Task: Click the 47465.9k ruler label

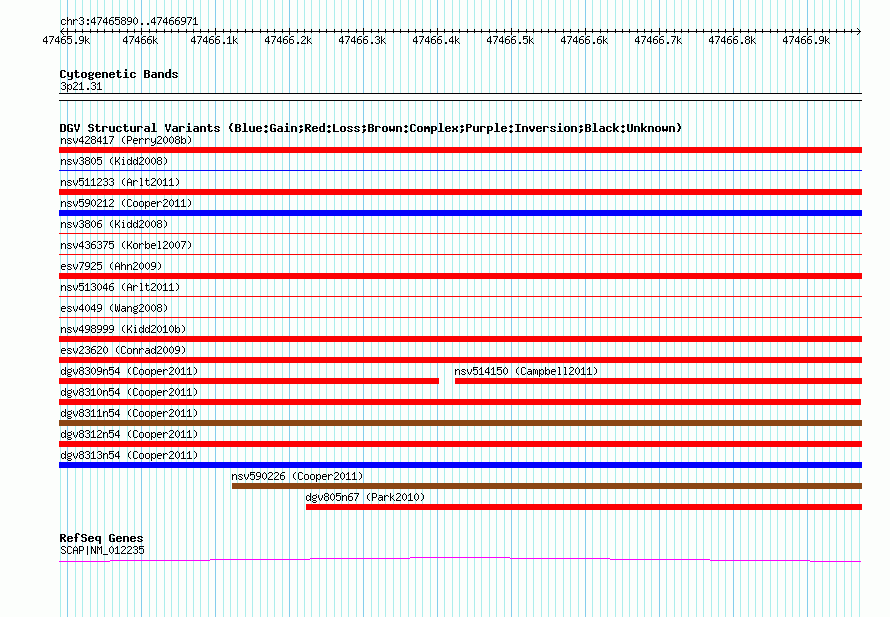Action: coord(66,40)
